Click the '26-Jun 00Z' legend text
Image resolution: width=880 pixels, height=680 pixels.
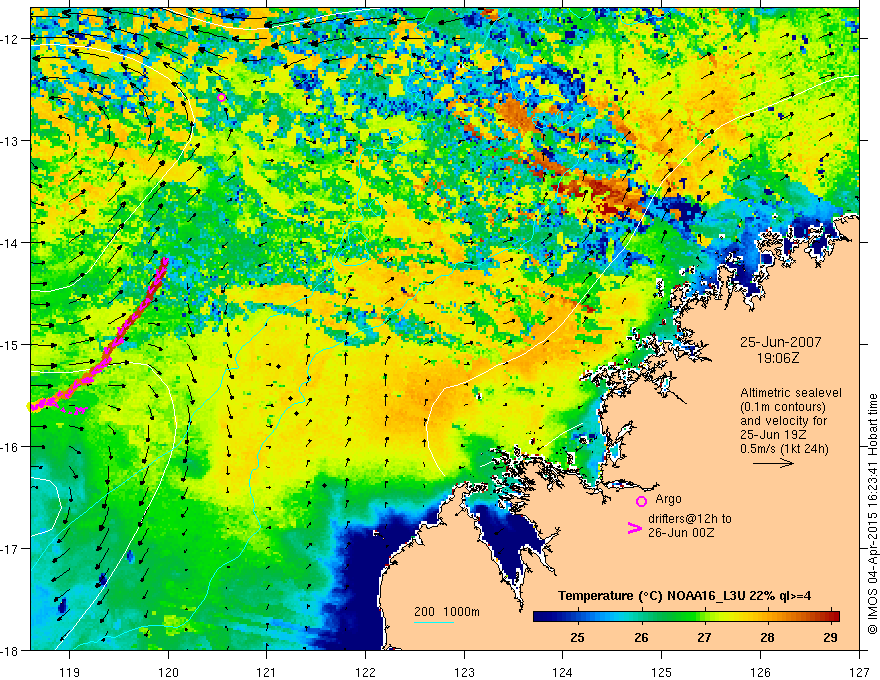(681, 533)
